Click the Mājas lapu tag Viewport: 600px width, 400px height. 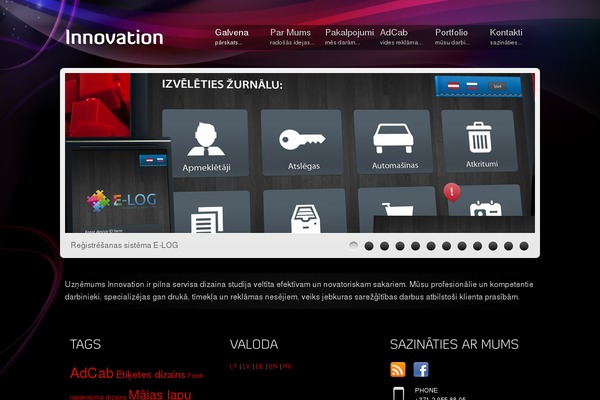pyautogui.click(x=160, y=395)
